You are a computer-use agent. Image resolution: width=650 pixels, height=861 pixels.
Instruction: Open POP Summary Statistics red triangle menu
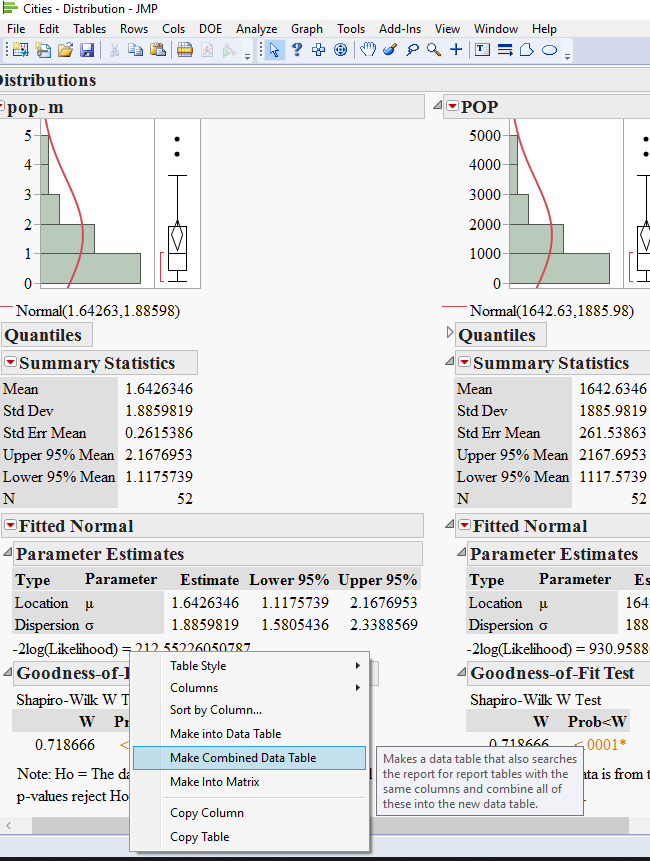[464, 362]
